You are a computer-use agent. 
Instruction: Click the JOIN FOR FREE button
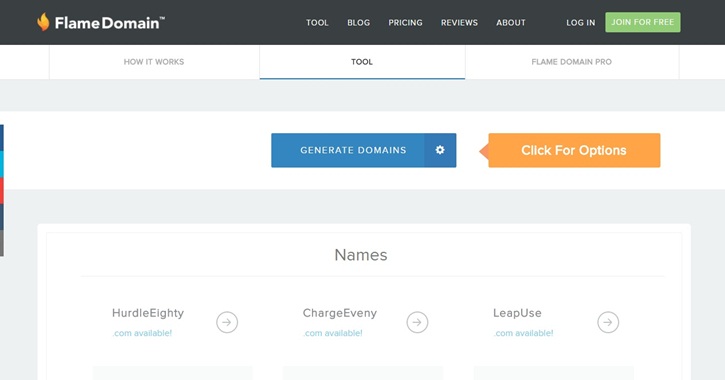tap(643, 22)
